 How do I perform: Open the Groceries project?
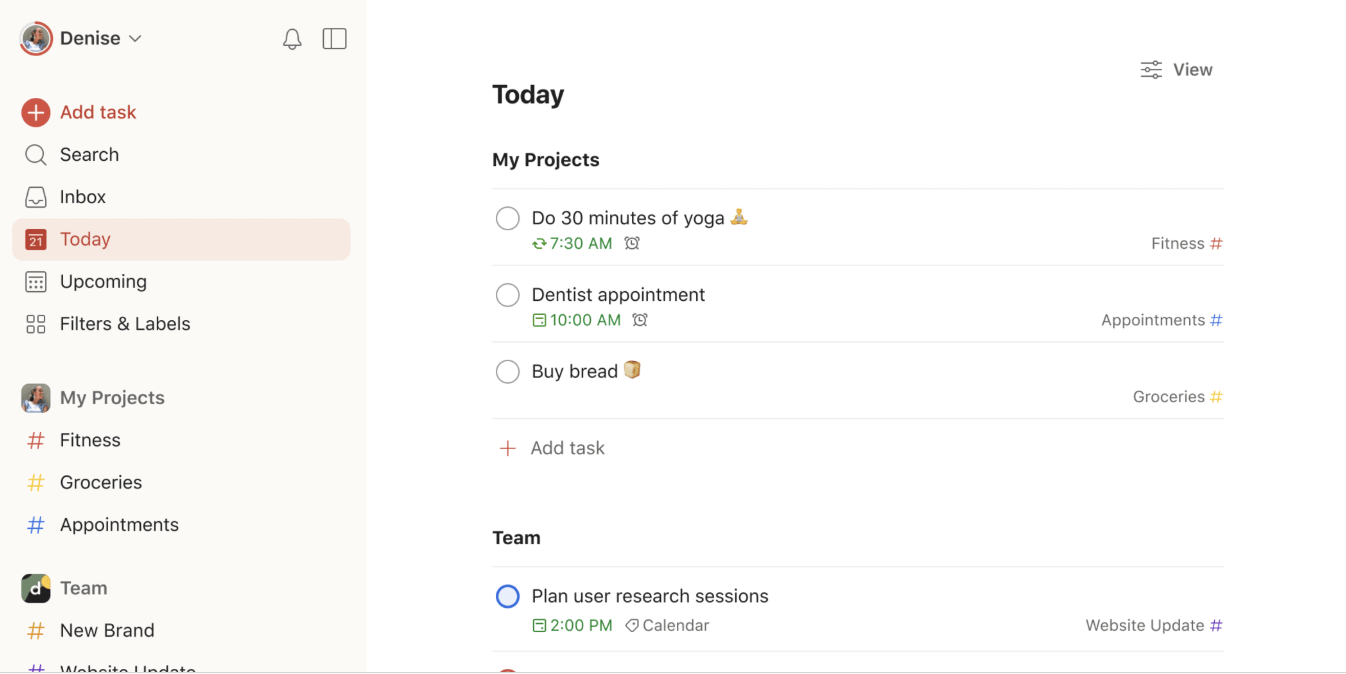[100, 483]
